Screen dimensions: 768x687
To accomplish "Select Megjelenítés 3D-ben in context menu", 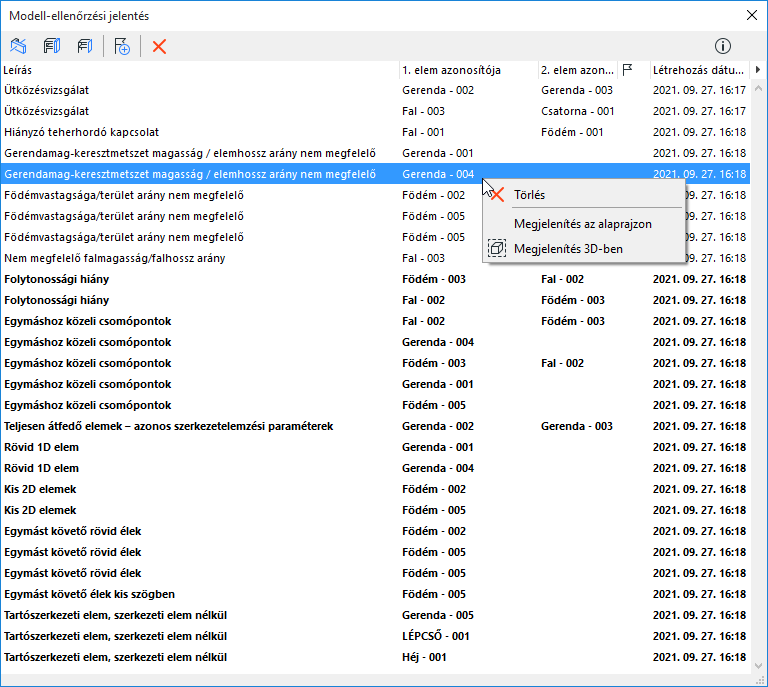I will coord(568,248).
